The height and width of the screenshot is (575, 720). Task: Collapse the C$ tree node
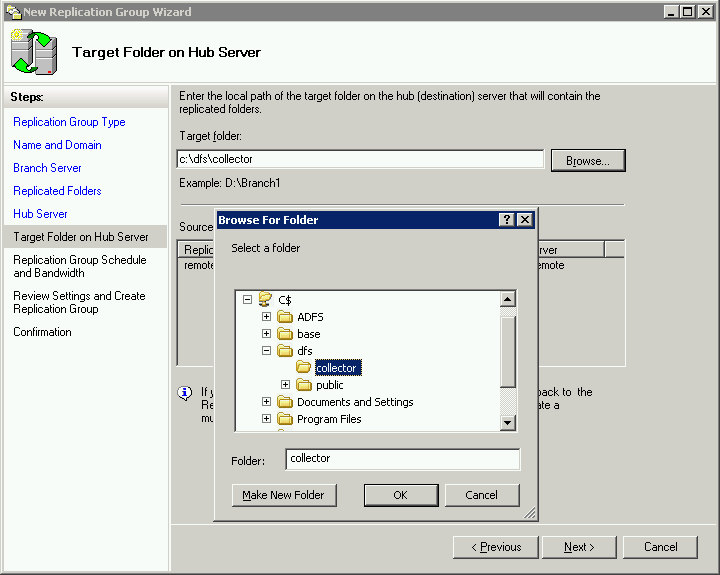[248, 299]
